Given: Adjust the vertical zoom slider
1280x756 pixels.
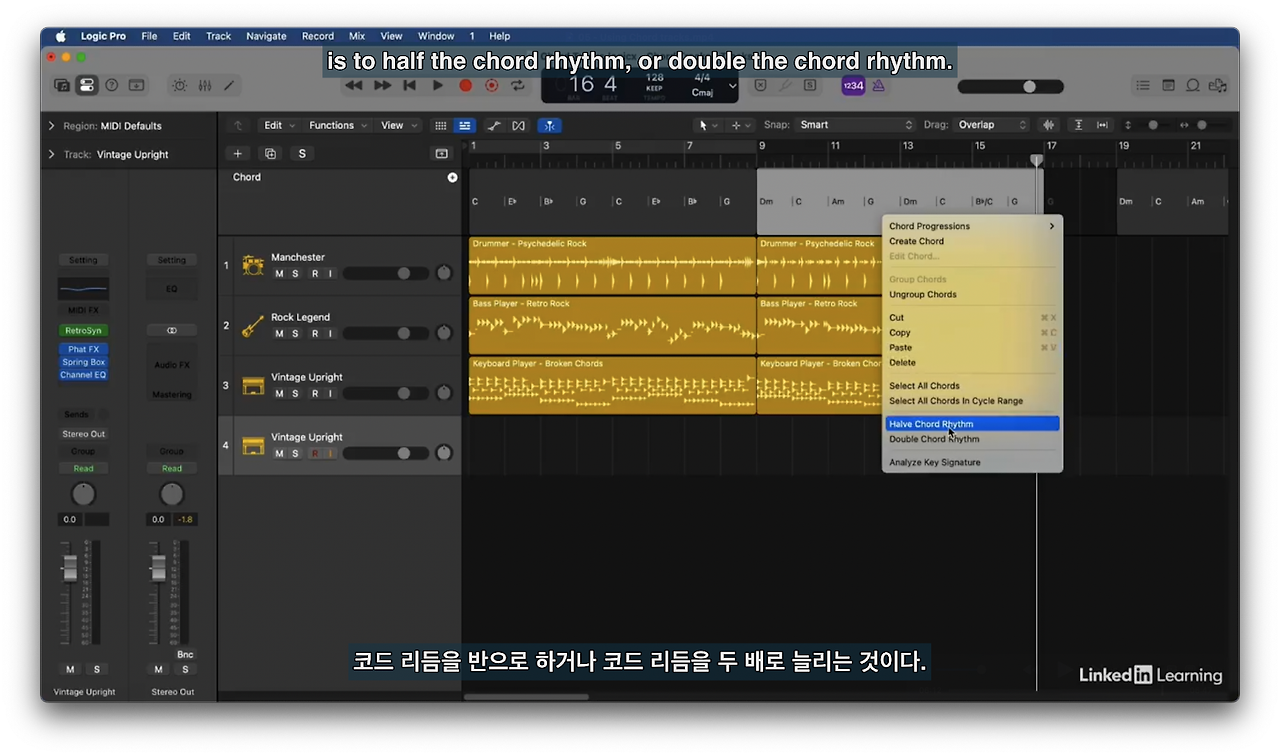Looking at the screenshot, I should pos(1153,125).
